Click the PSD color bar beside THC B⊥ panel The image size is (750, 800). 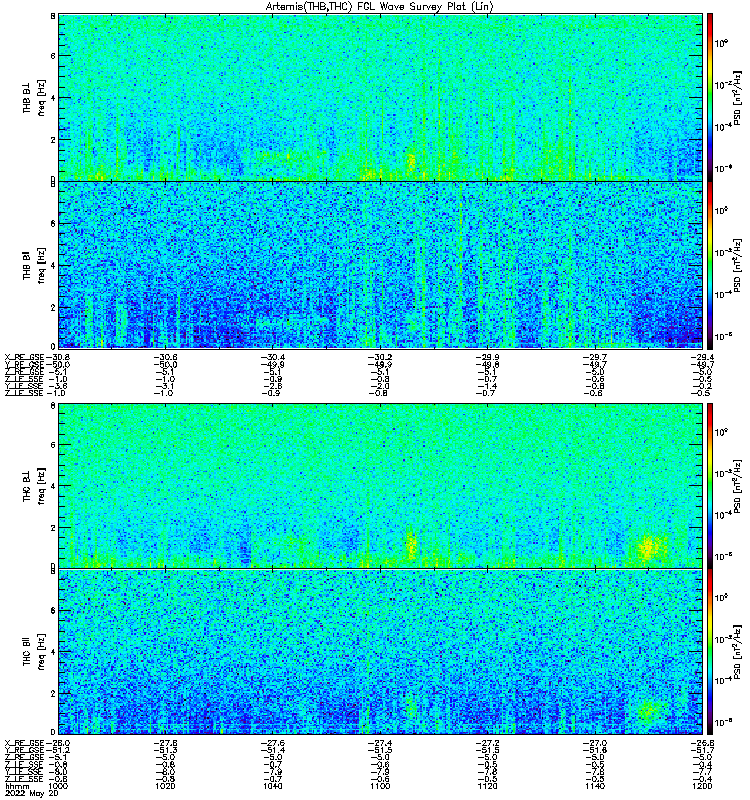coord(710,485)
